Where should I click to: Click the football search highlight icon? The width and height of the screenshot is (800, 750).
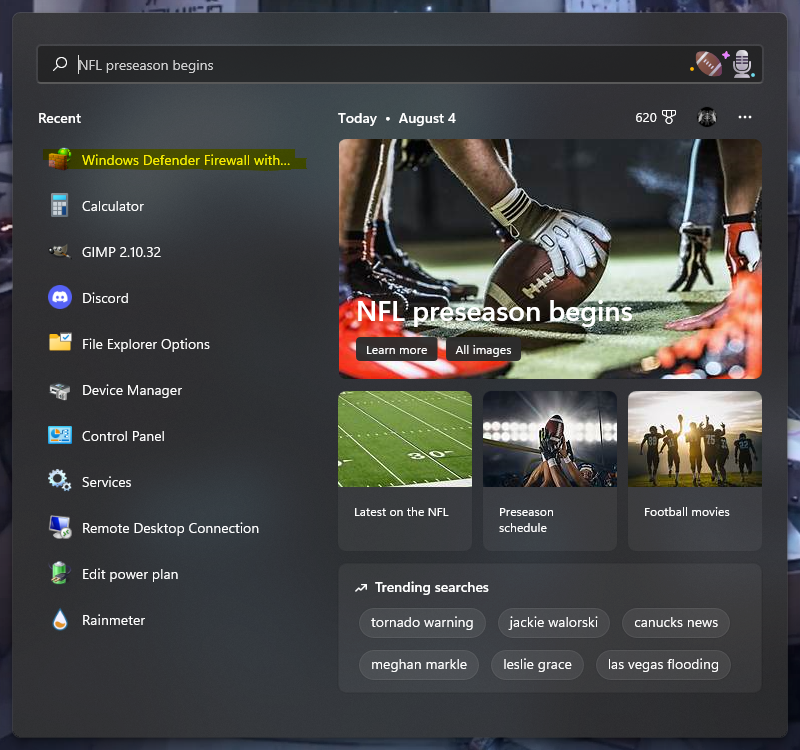(710, 64)
